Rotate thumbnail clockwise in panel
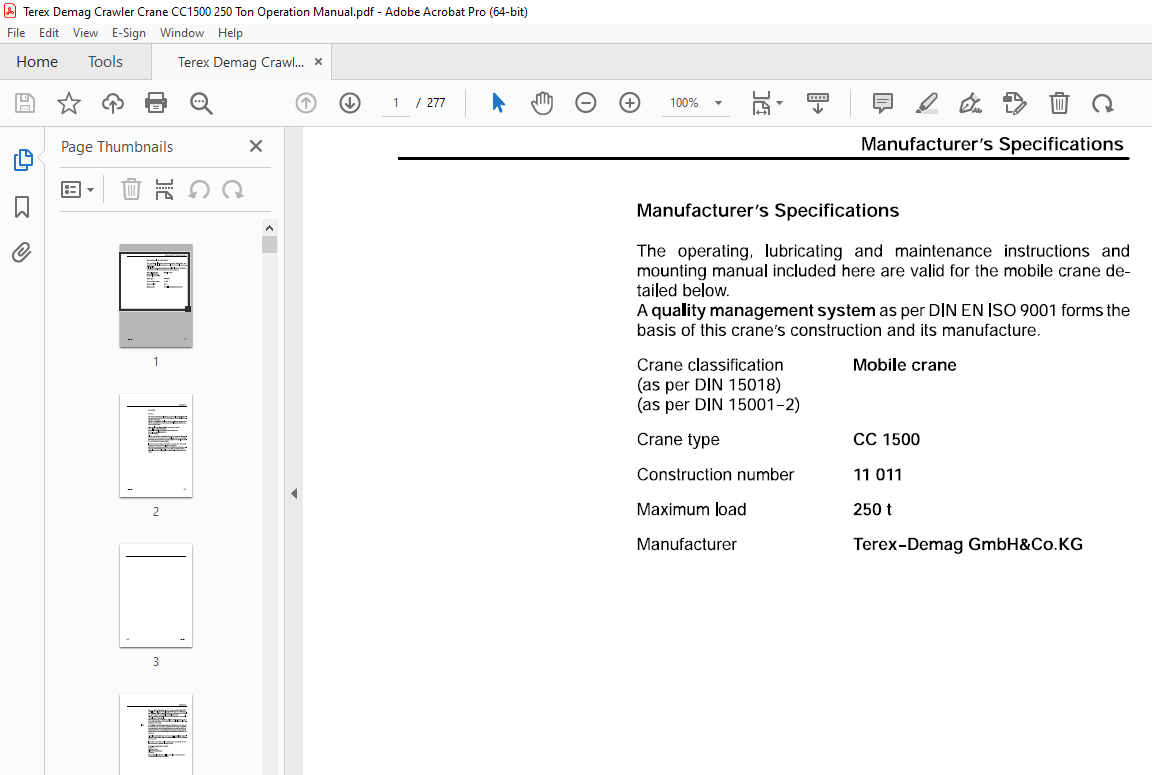The width and height of the screenshot is (1152, 775). pos(233,190)
